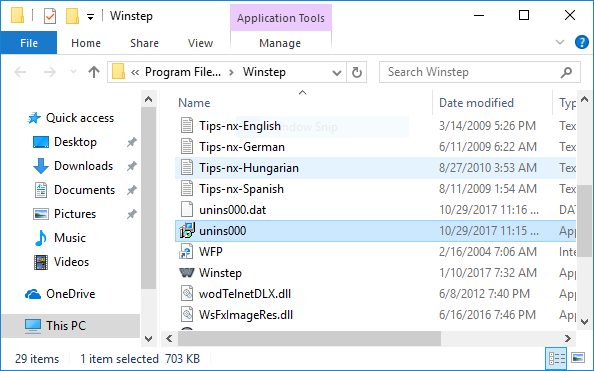This screenshot has width=594, height=371.
Task: Select the Winstep application icon
Action: [x=186, y=273]
